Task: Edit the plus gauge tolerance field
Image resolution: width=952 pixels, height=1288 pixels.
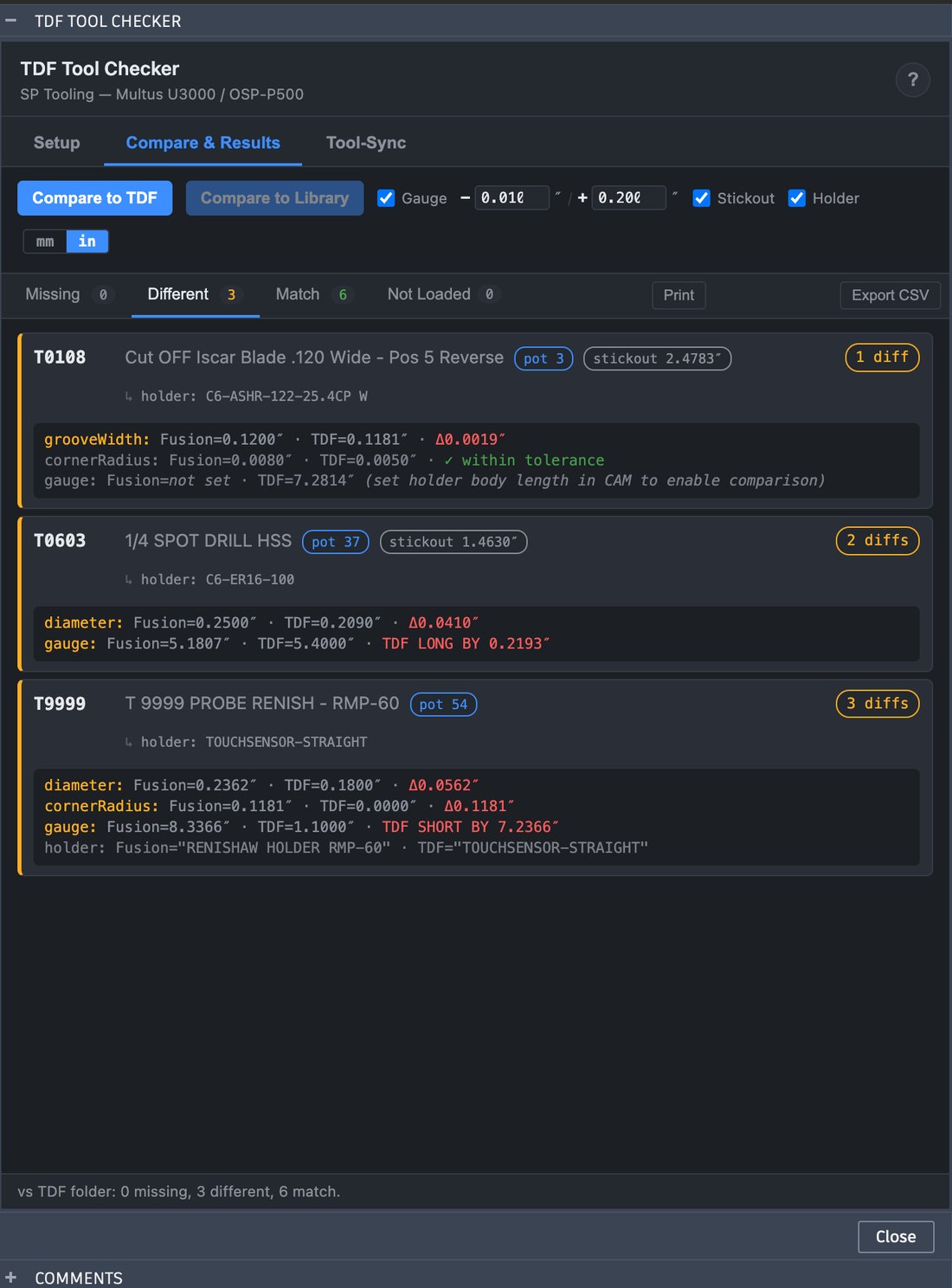Action: coord(628,197)
